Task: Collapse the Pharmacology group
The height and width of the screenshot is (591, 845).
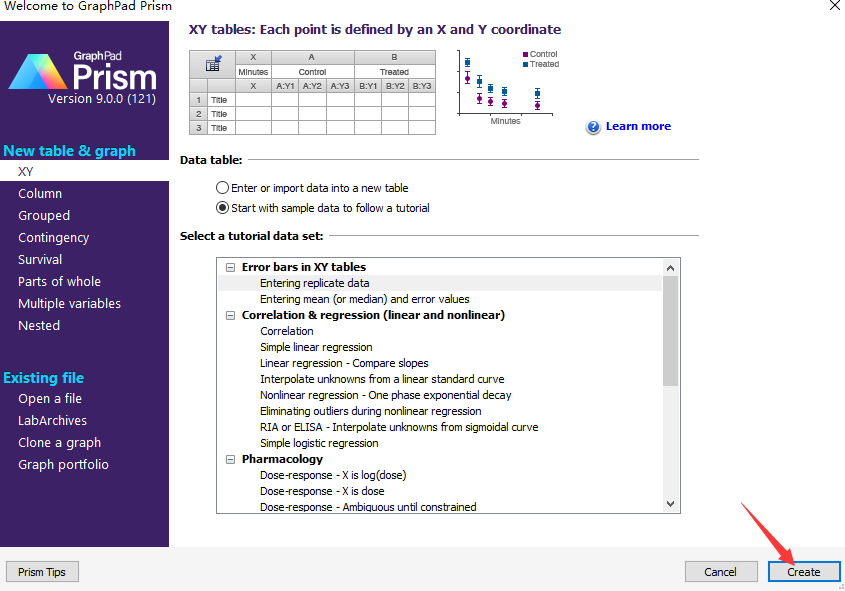Action: 231,459
